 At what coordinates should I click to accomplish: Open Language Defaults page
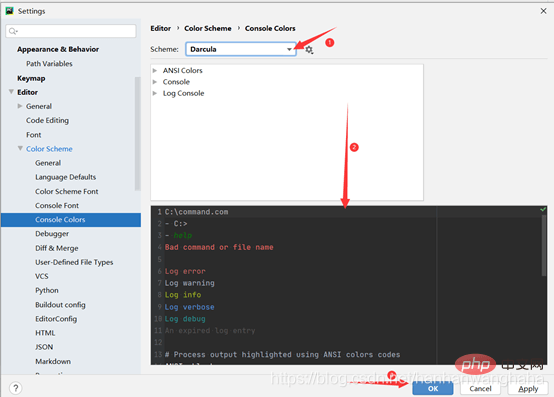tap(65, 177)
